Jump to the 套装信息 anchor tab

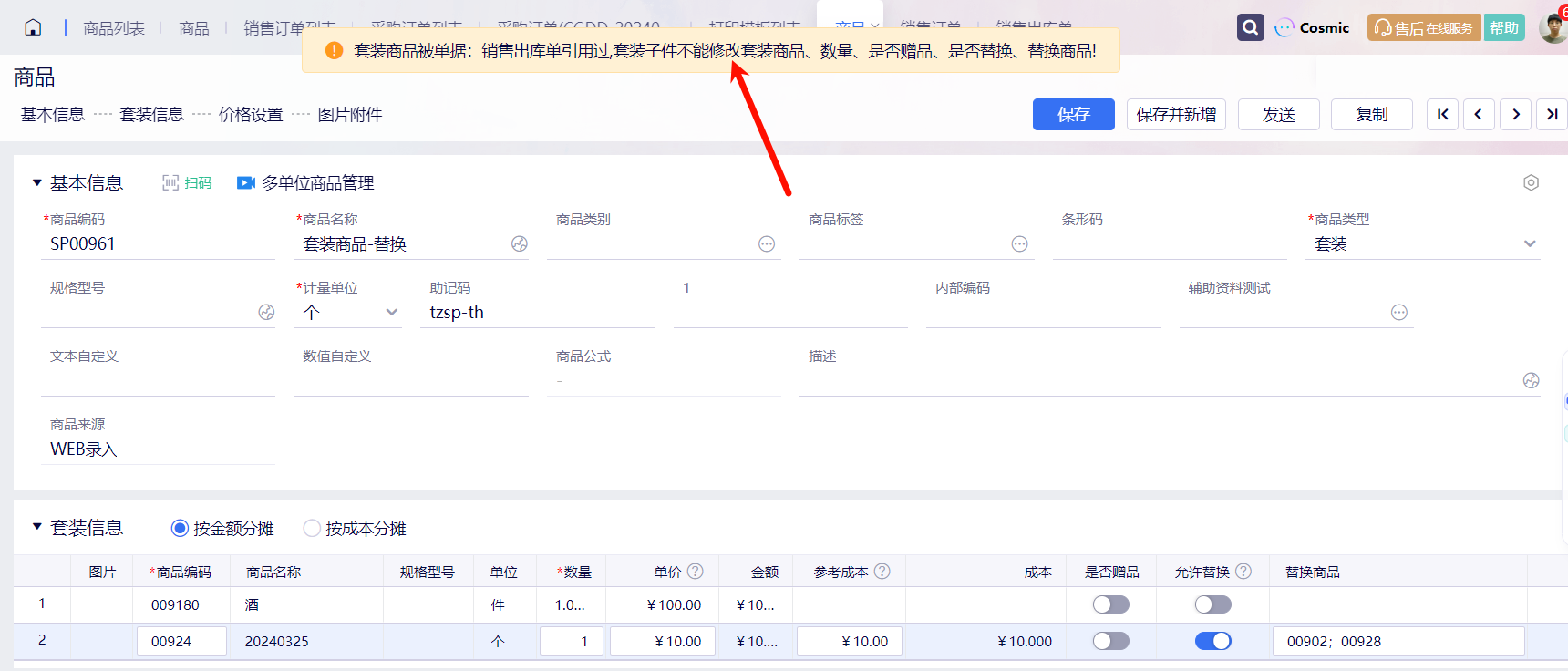[152, 114]
